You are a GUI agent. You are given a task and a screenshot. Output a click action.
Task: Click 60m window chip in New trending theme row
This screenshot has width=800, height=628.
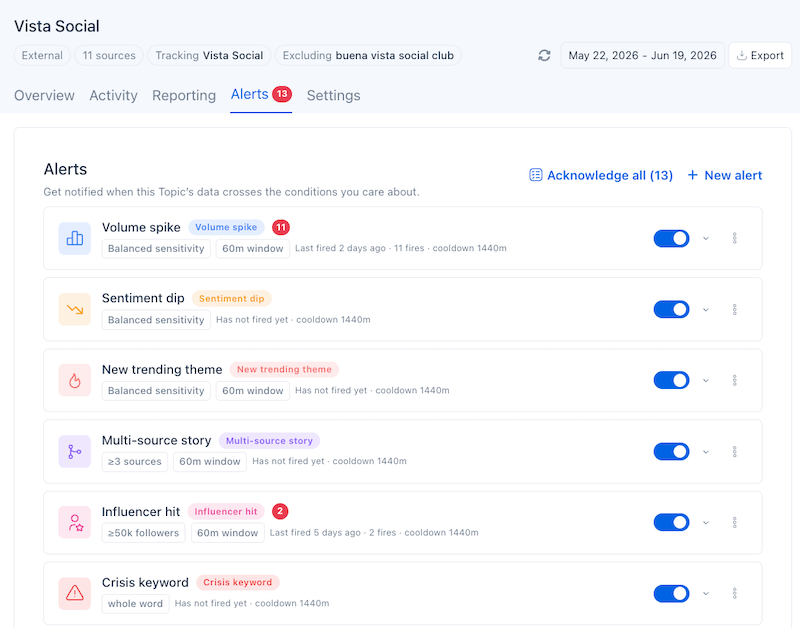[253, 391]
